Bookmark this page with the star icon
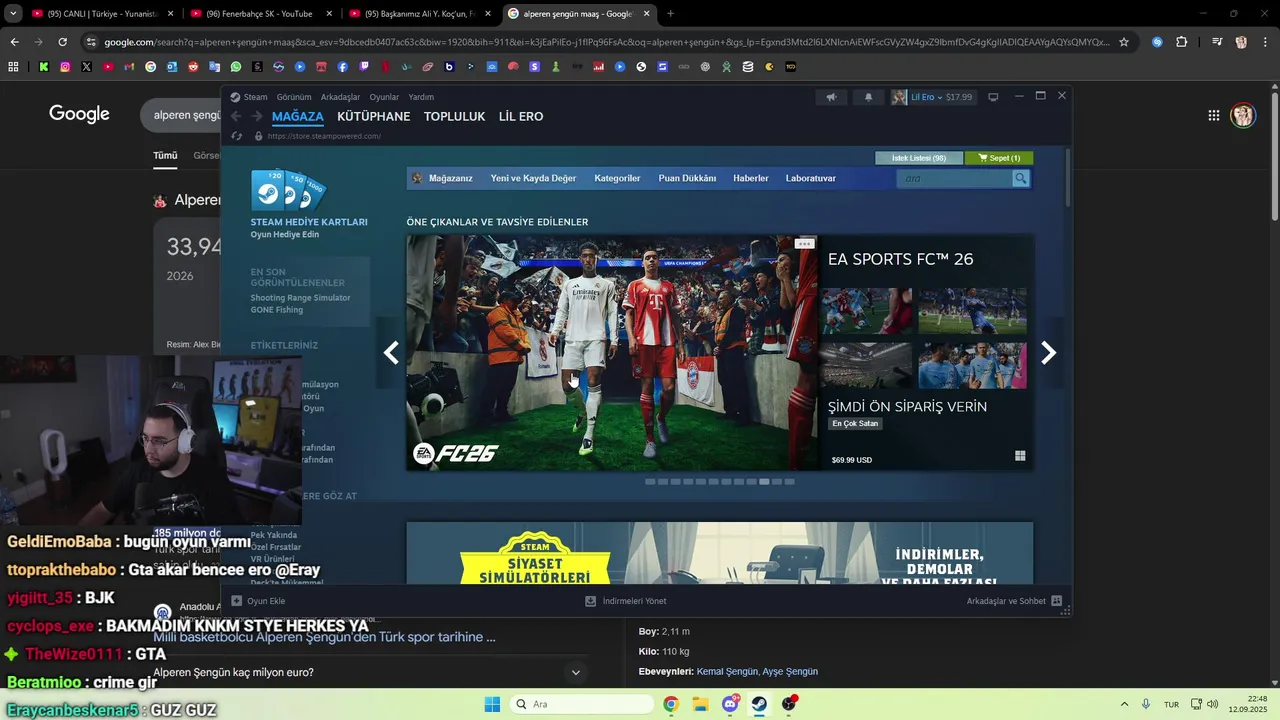Viewport: 1280px width, 720px height. [1124, 42]
